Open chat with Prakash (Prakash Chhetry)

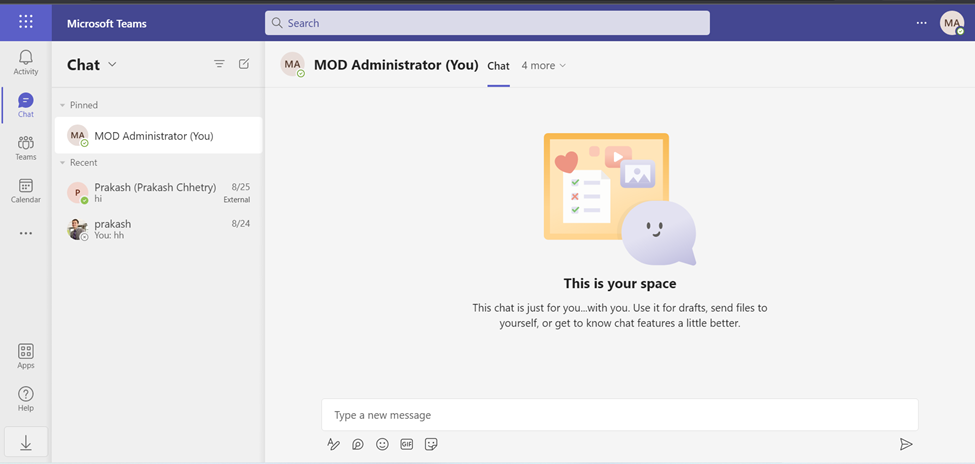coord(159,192)
